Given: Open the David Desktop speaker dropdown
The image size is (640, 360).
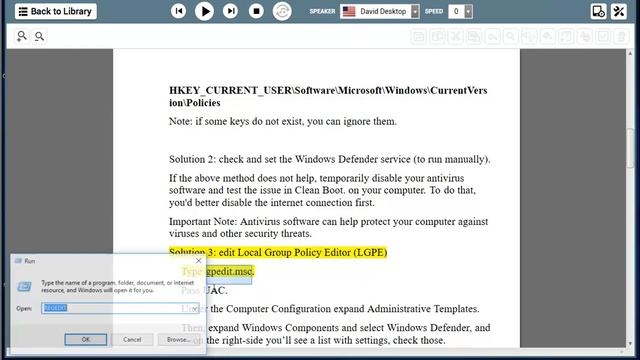Looking at the screenshot, I should pyautogui.click(x=380, y=11).
